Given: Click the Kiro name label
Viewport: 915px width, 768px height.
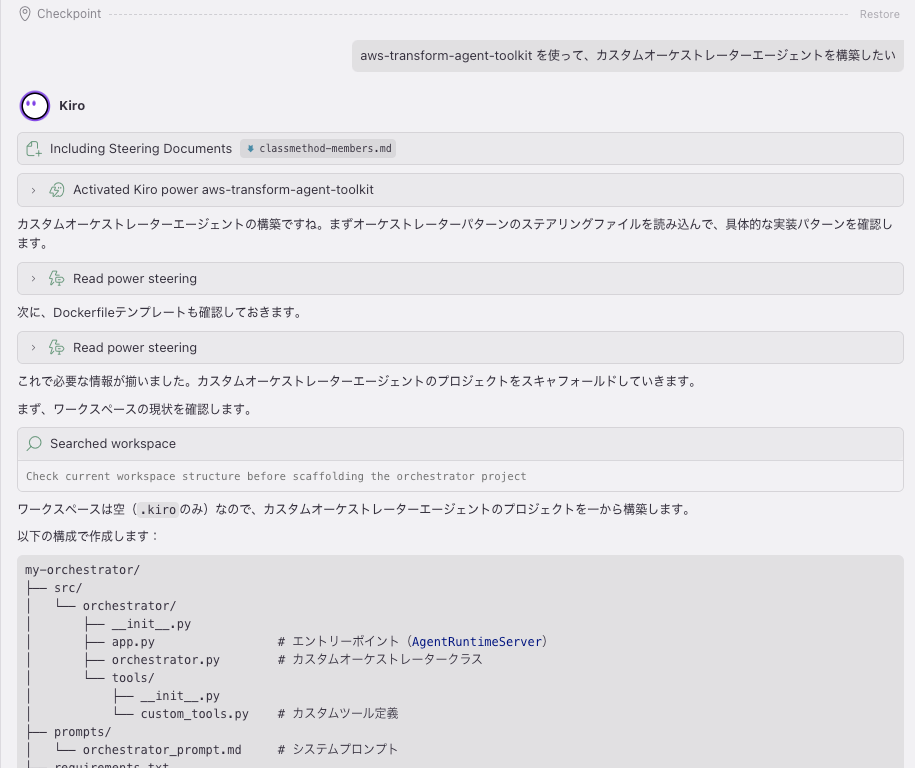Looking at the screenshot, I should (72, 106).
